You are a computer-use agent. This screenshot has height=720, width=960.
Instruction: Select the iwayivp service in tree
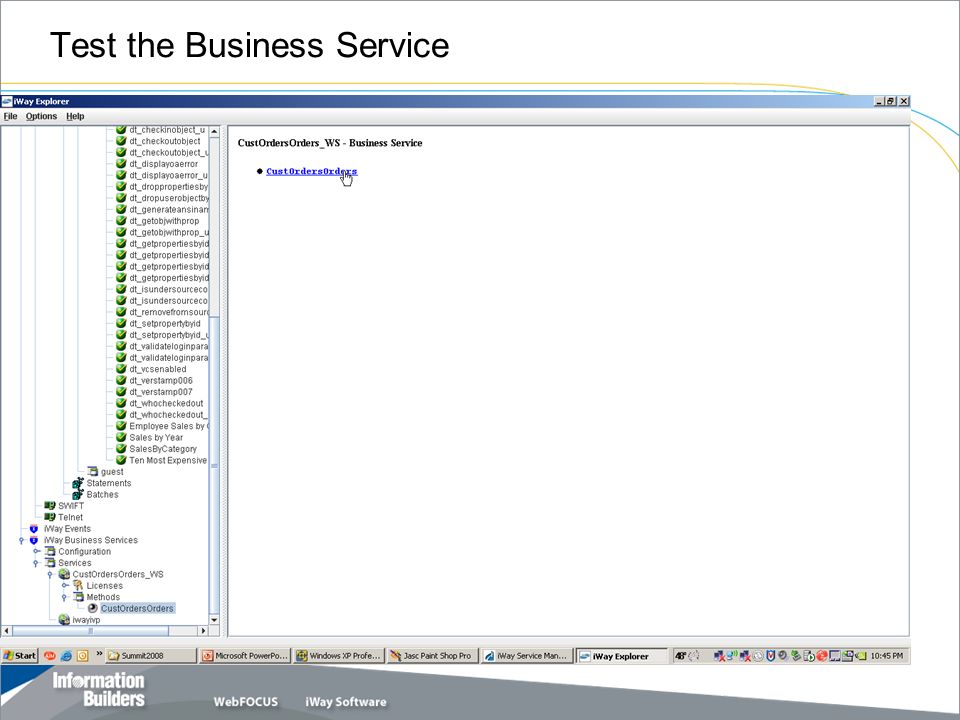coord(86,620)
